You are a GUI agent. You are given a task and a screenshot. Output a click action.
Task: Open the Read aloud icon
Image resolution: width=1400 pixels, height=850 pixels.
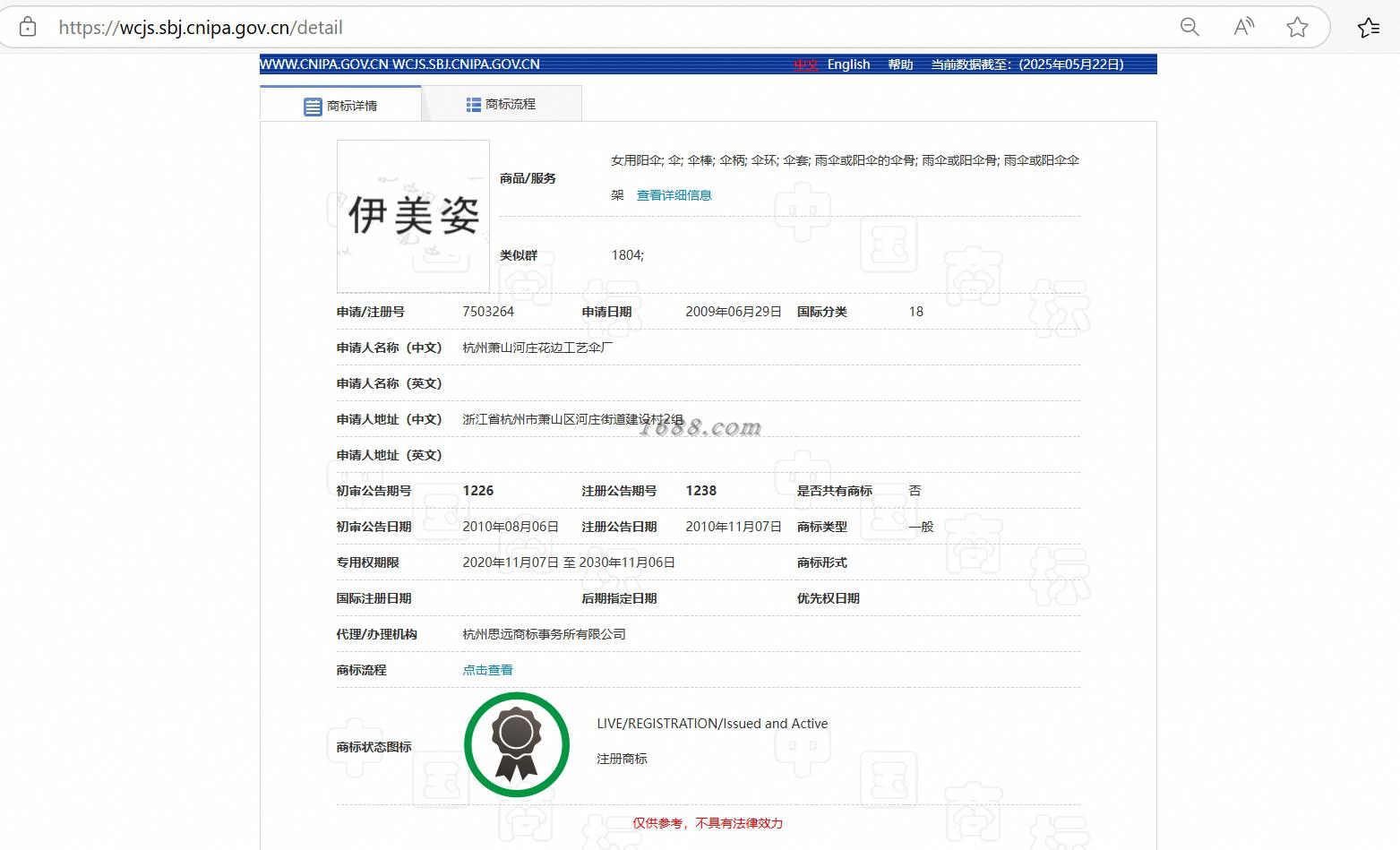pos(1243,27)
